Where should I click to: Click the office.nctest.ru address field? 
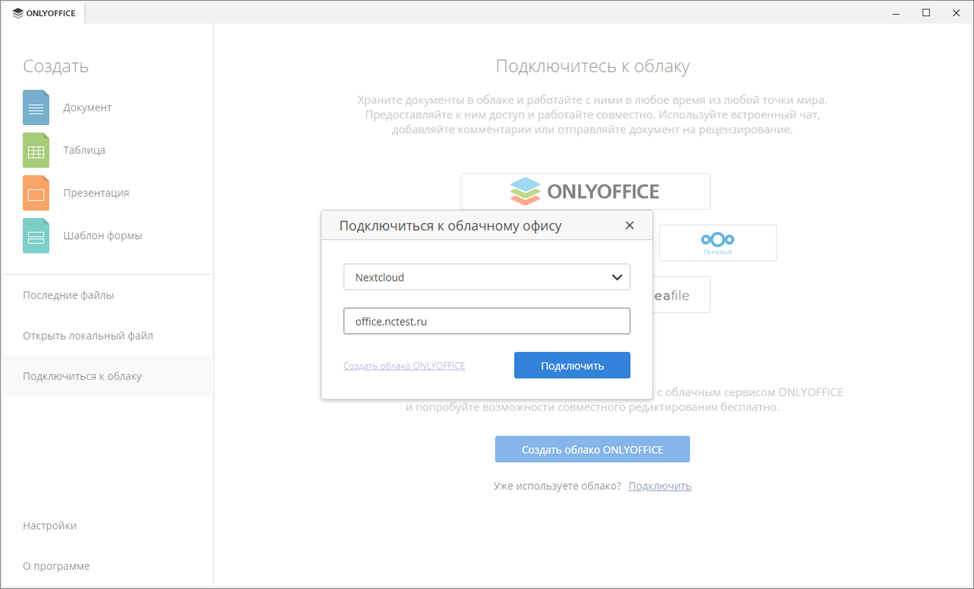[x=486, y=321]
